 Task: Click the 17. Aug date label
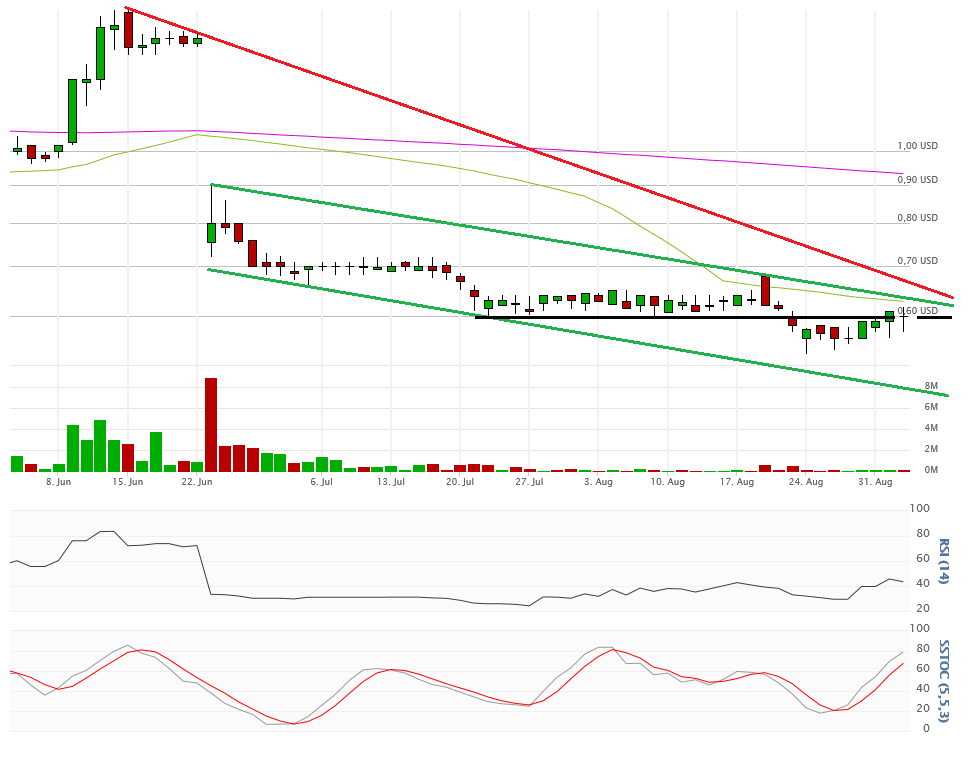pyautogui.click(x=737, y=482)
